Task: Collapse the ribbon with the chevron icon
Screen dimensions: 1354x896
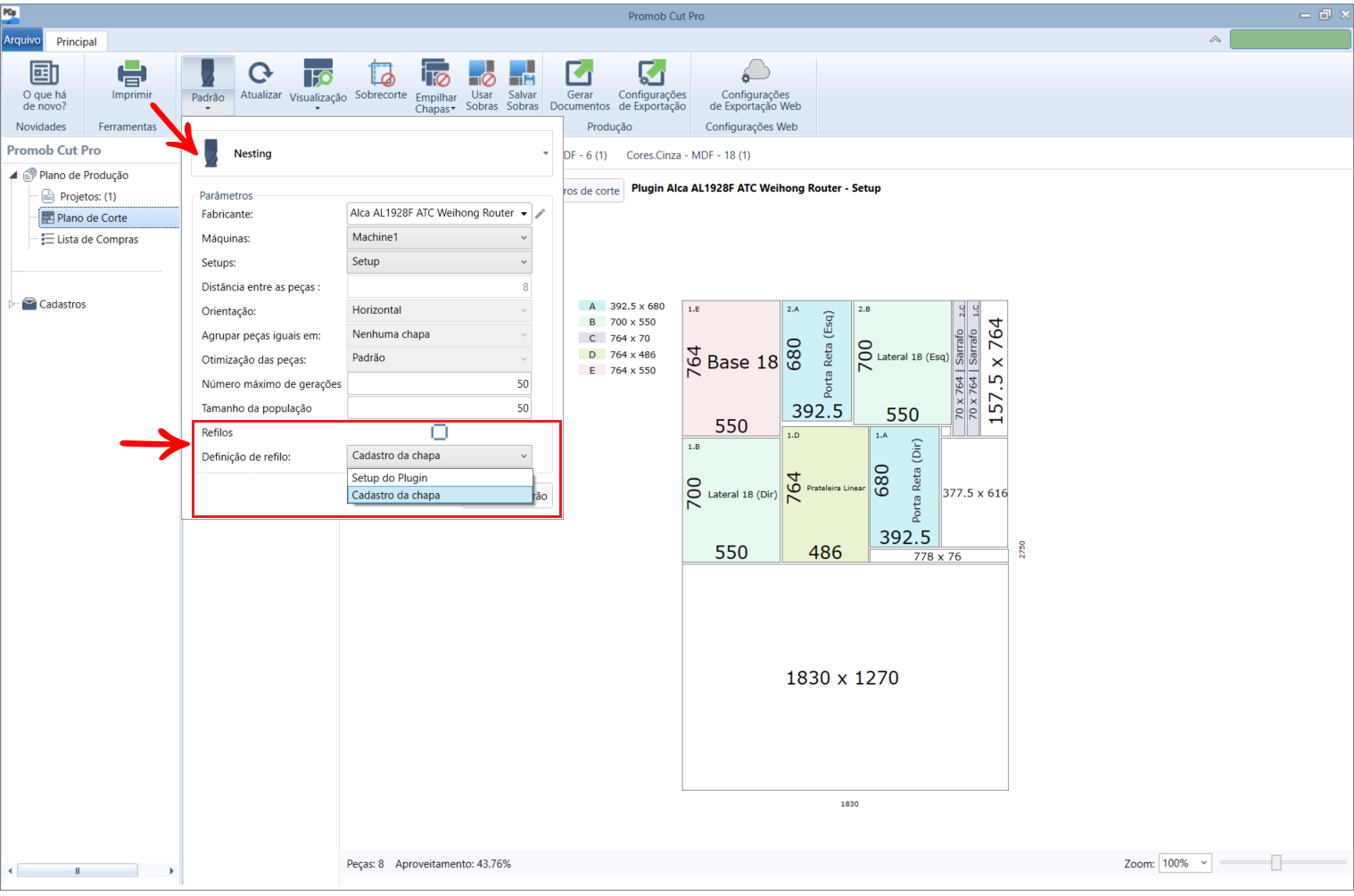Action: coord(1215,39)
